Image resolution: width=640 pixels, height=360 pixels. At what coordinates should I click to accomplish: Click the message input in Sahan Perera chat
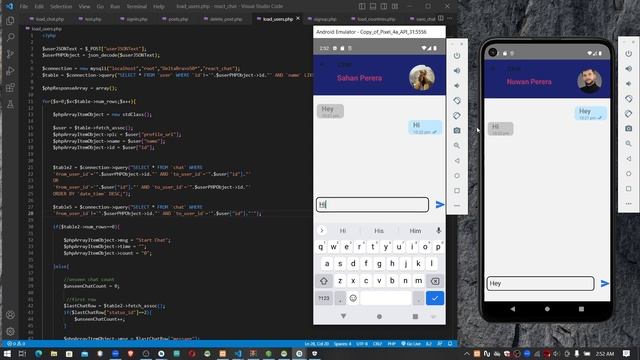point(372,204)
